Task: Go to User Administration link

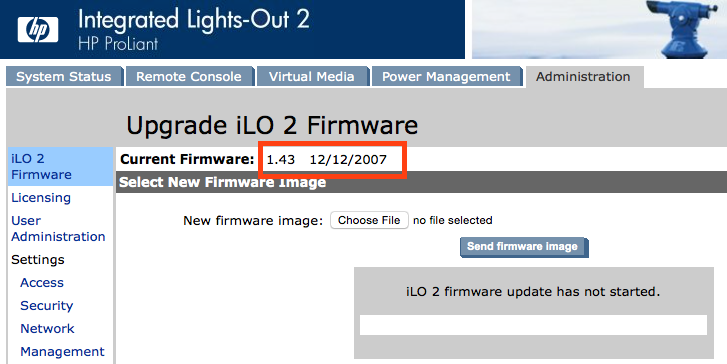Action: 58,229
